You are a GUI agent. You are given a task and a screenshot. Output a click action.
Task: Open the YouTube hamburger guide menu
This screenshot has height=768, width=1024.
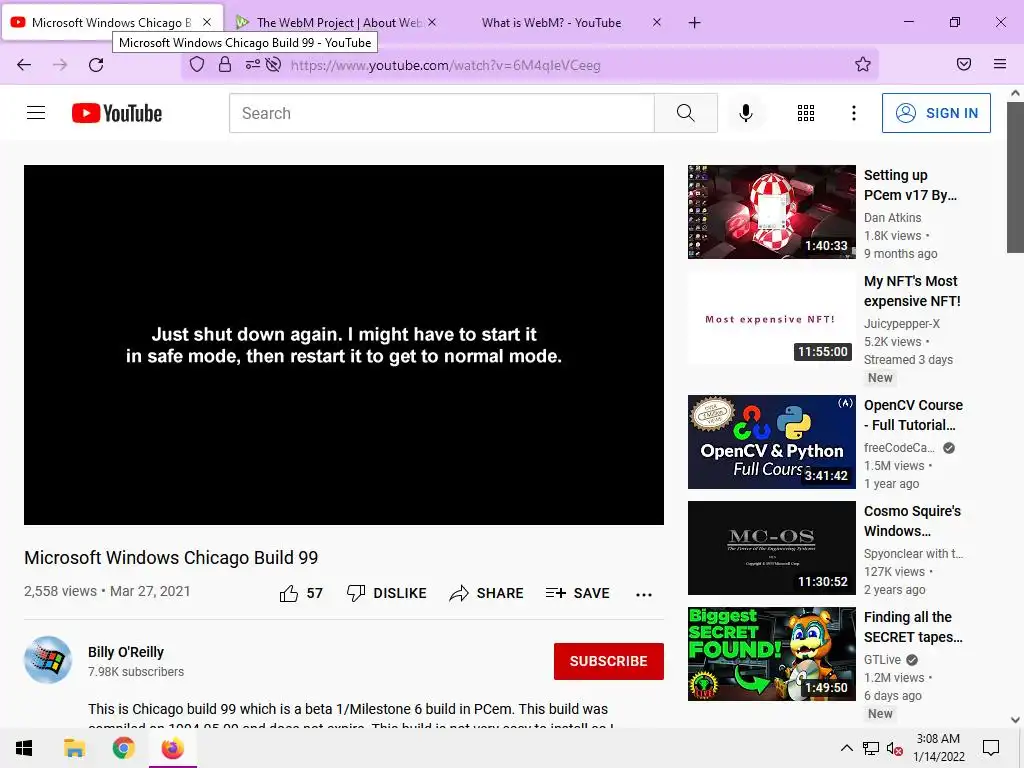pos(36,113)
